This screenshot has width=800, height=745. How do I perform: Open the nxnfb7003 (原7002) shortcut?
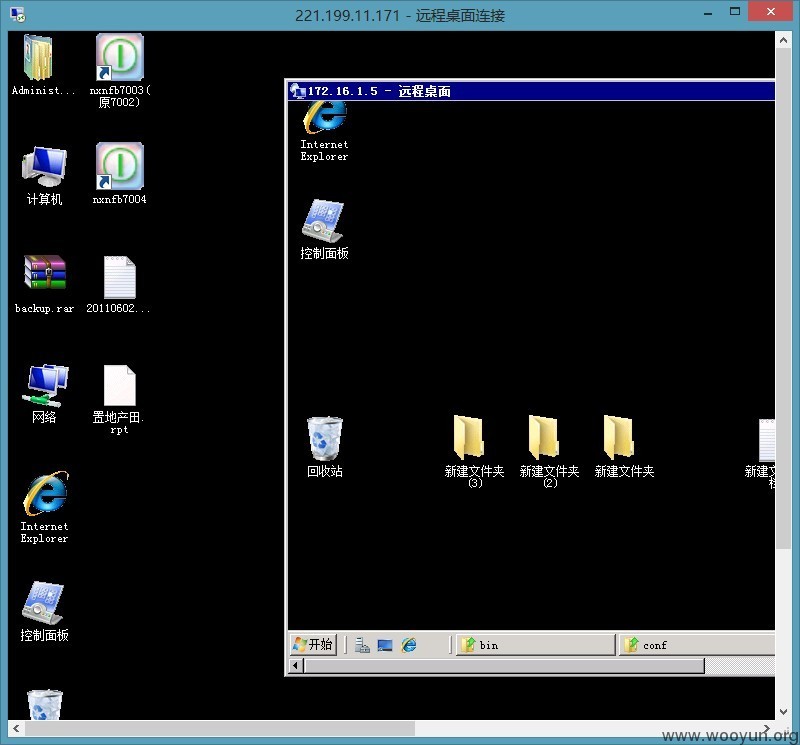click(x=120, y=57)
